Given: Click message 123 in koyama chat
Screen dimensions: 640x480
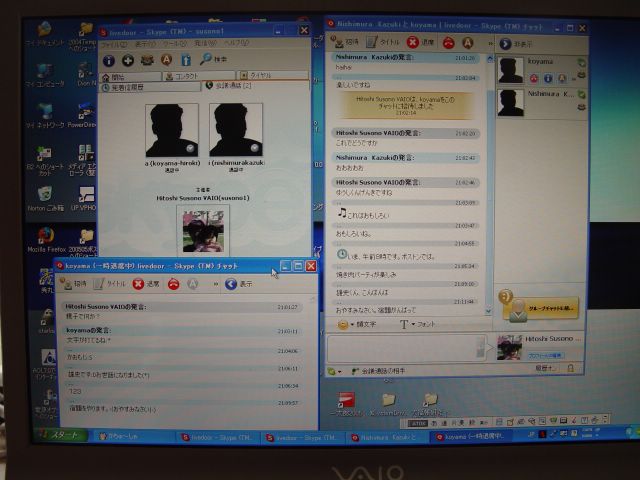Looking at the screenshot, I should point(76,391).
